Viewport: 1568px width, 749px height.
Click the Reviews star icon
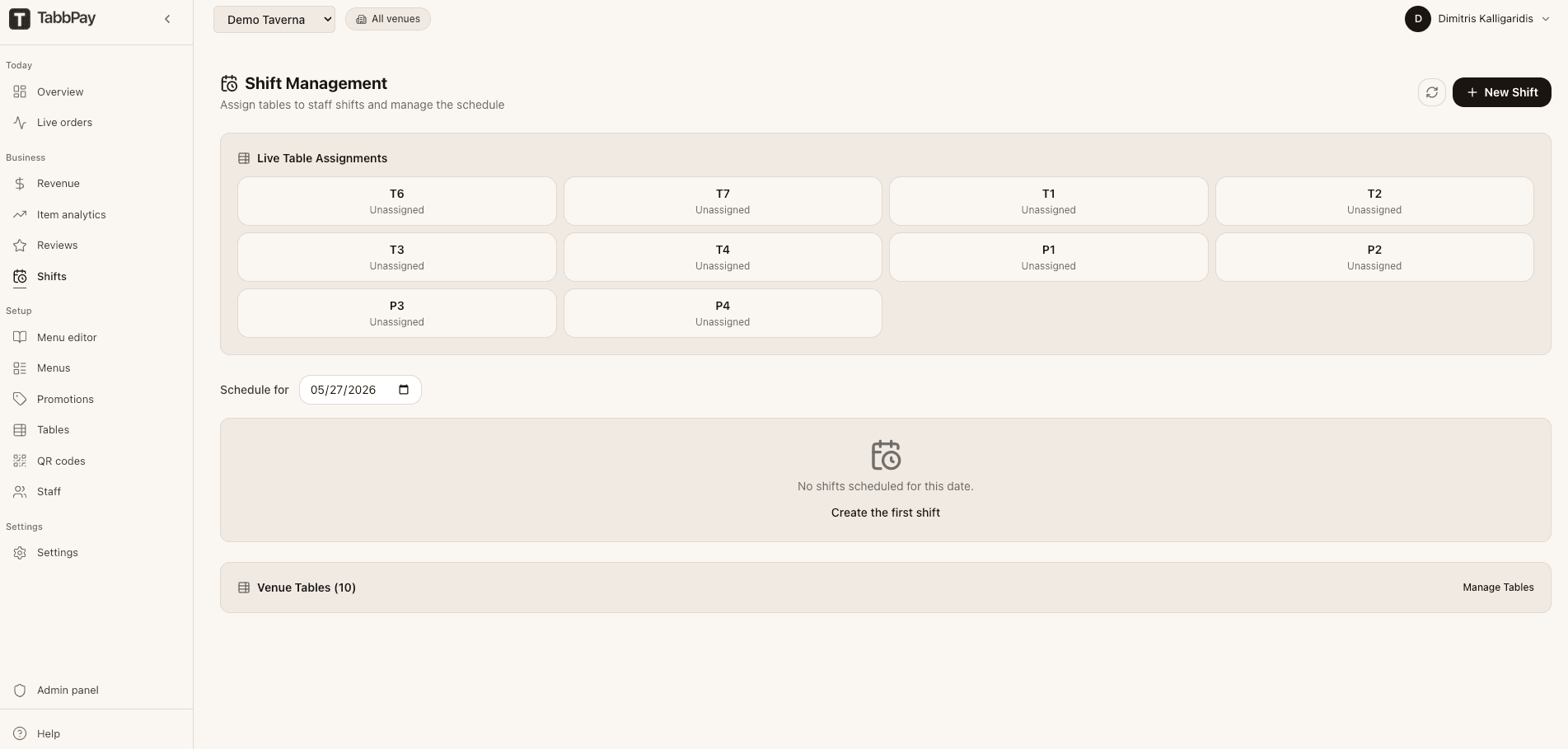tap(20, 246)
